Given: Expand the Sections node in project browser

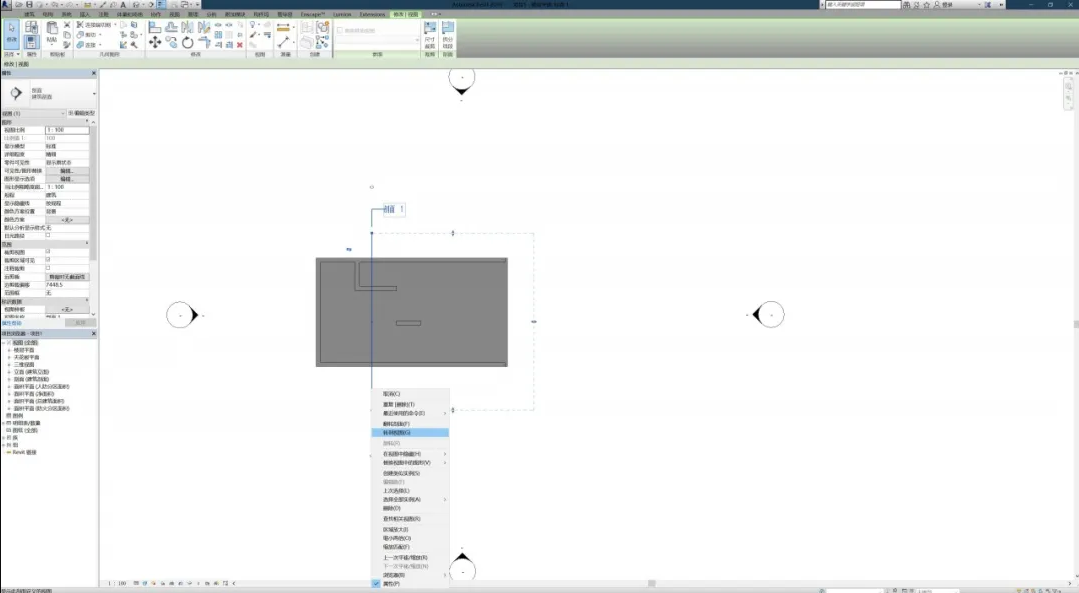Looking at the screenshot, I should (10, 379).
